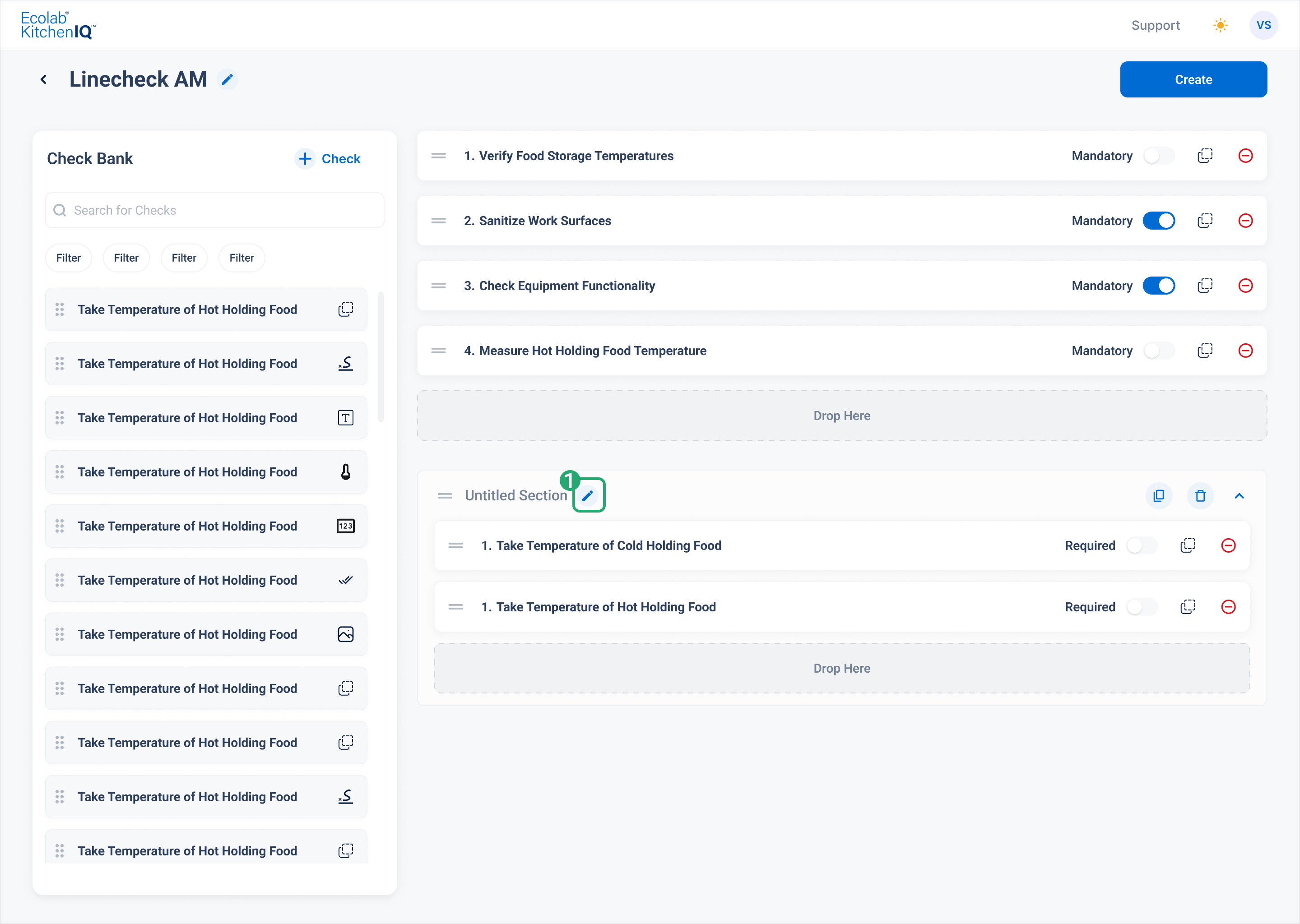This screenshot has height=924, width=1300.
Task: Click the thermometer-type icon in Check Bank
Action: [345, 471]
